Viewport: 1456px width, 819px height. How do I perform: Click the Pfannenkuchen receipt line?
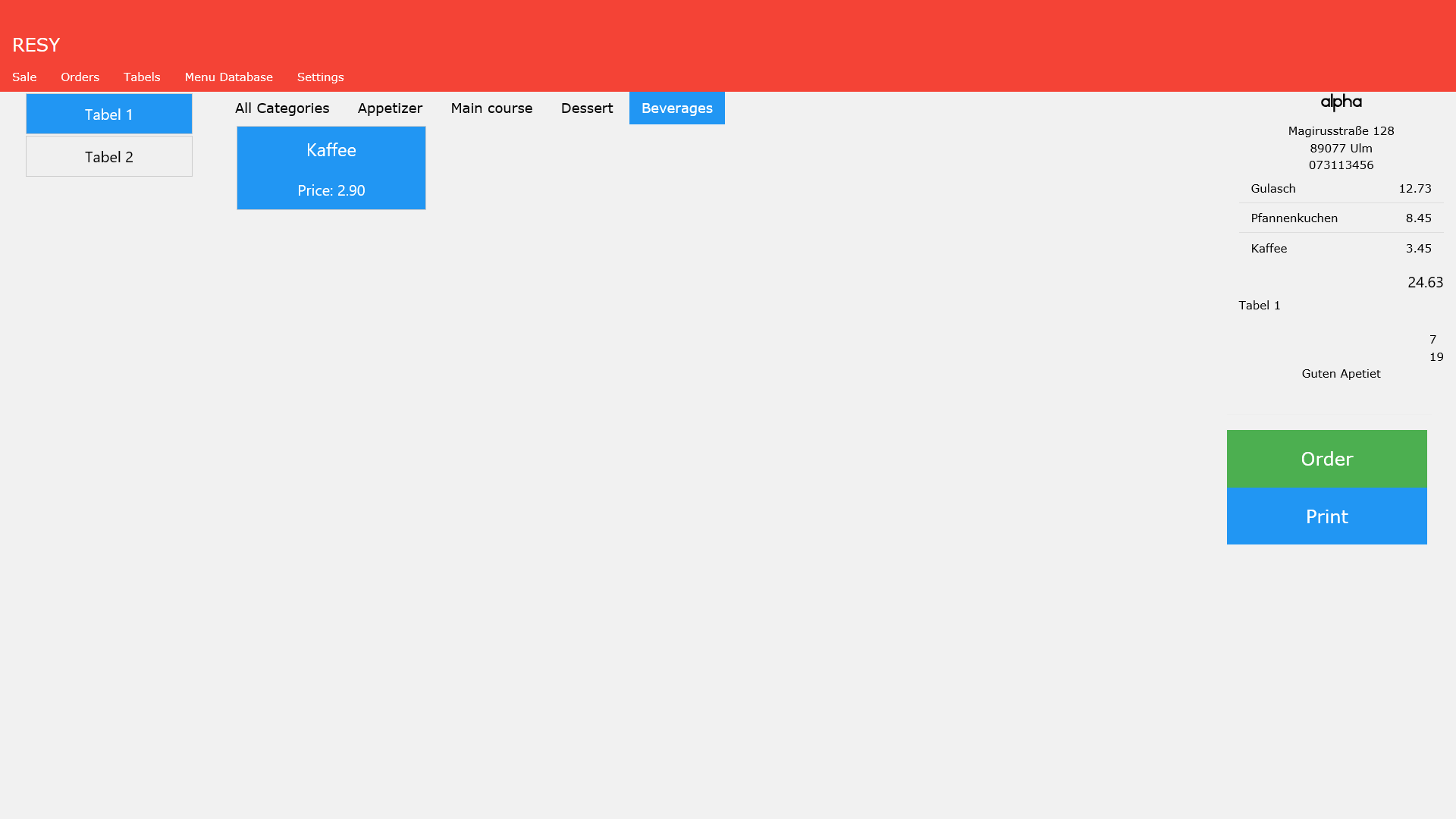[1340, 218]
